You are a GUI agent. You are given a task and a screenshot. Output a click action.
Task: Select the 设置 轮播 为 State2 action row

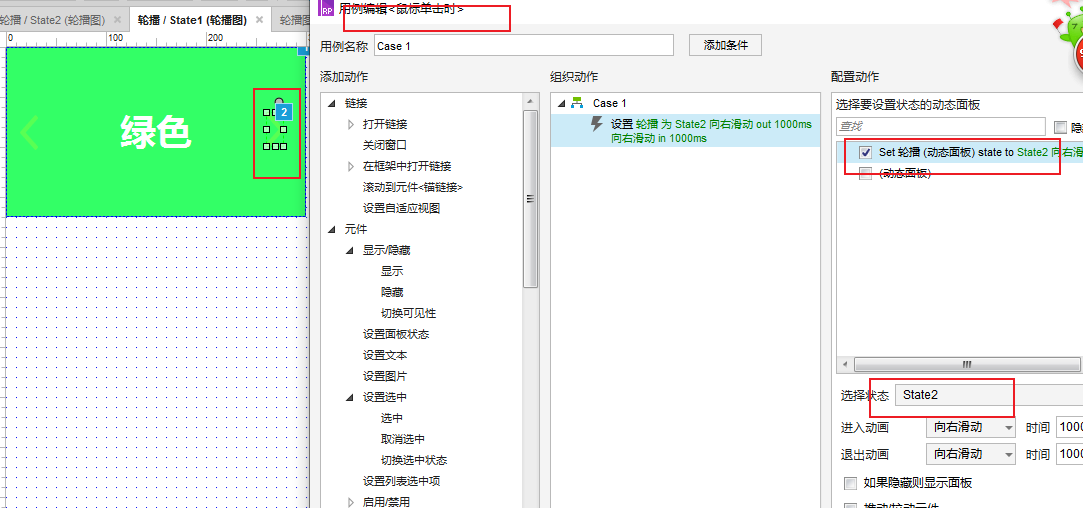[685, 131]
